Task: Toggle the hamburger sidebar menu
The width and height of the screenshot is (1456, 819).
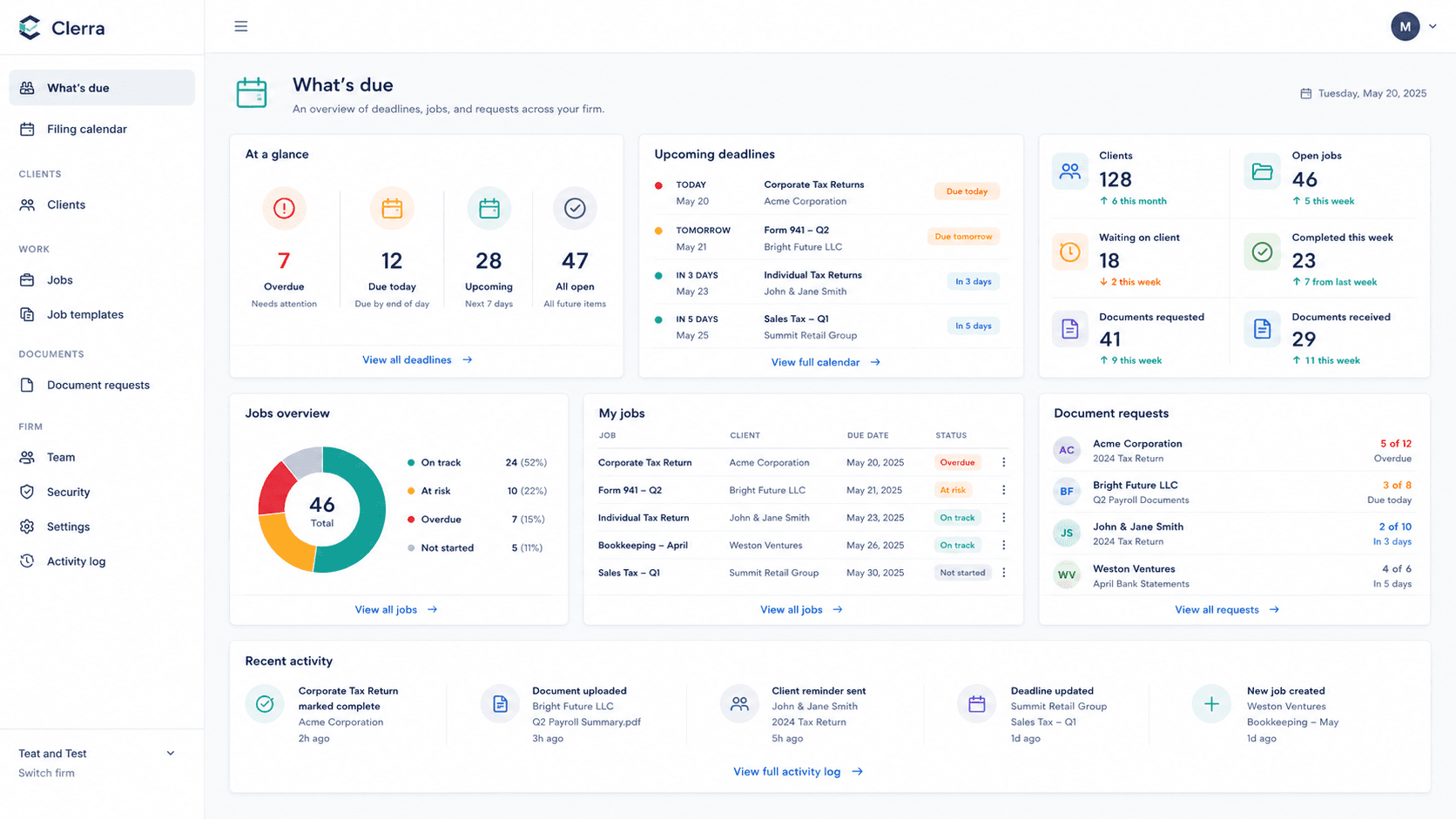Action: tap(241, 26)
